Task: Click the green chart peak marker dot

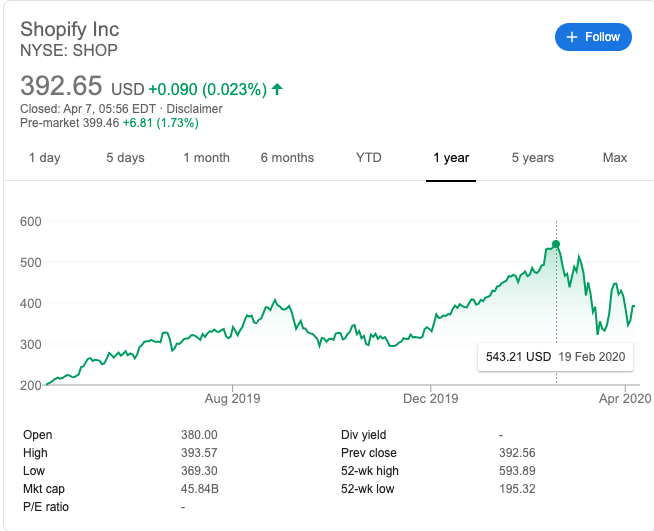Action: (556, 244)
